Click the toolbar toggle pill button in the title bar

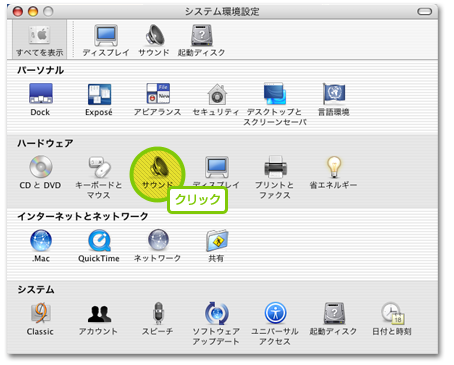point(424,12)
